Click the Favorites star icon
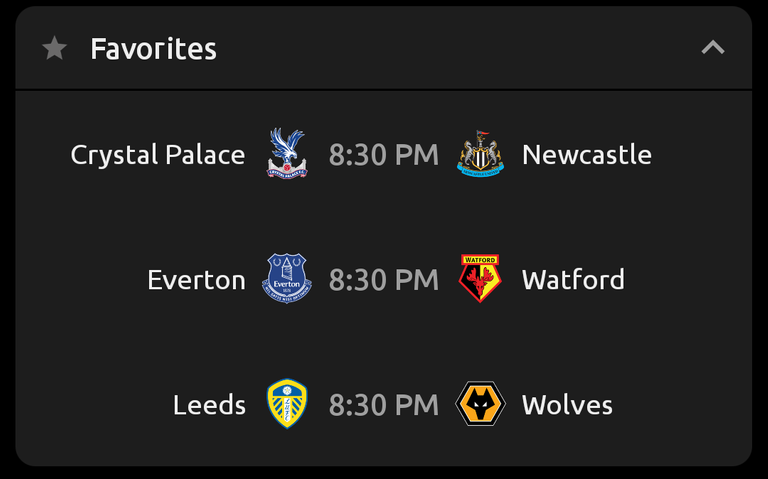This screenshot has height=479, width=768. click(54, 48)
